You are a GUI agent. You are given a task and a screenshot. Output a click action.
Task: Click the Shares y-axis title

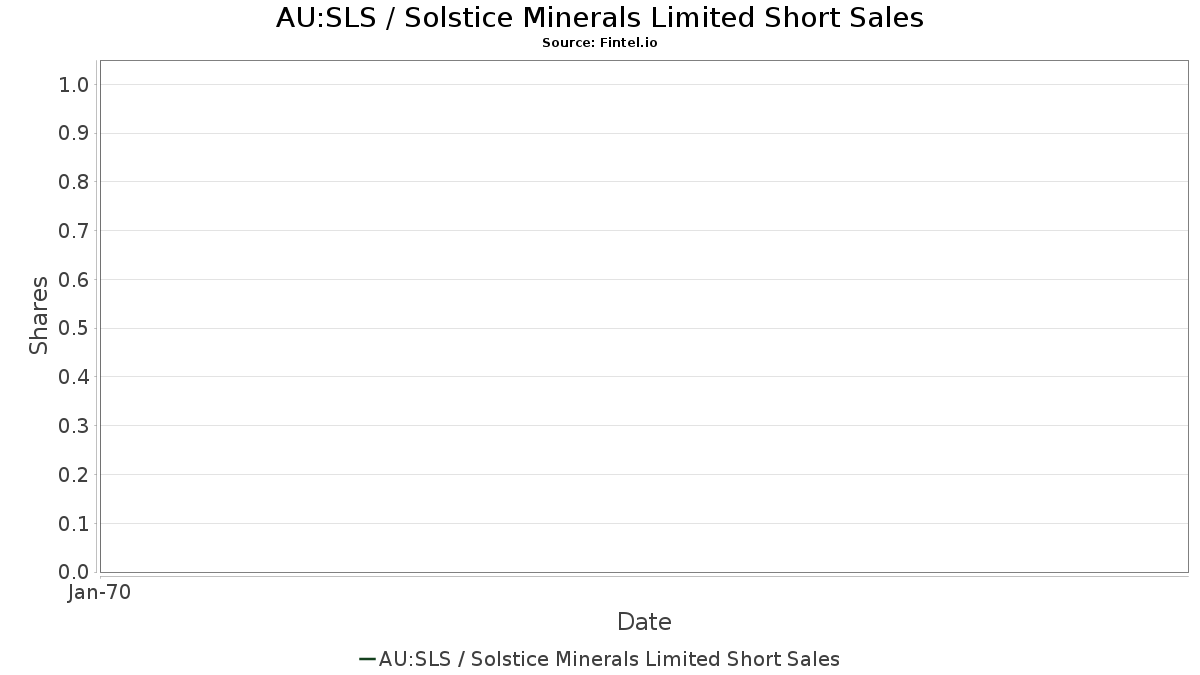[x=39, y=316]
